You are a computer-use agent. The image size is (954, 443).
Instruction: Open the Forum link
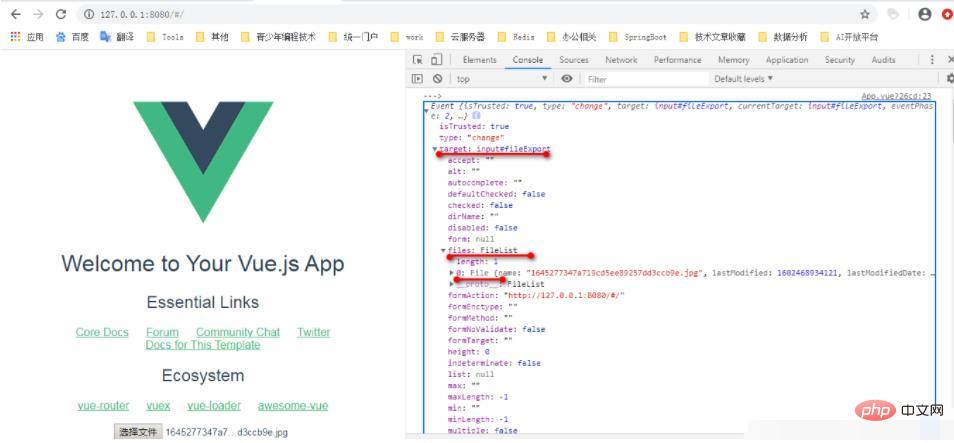click(162, 332)
